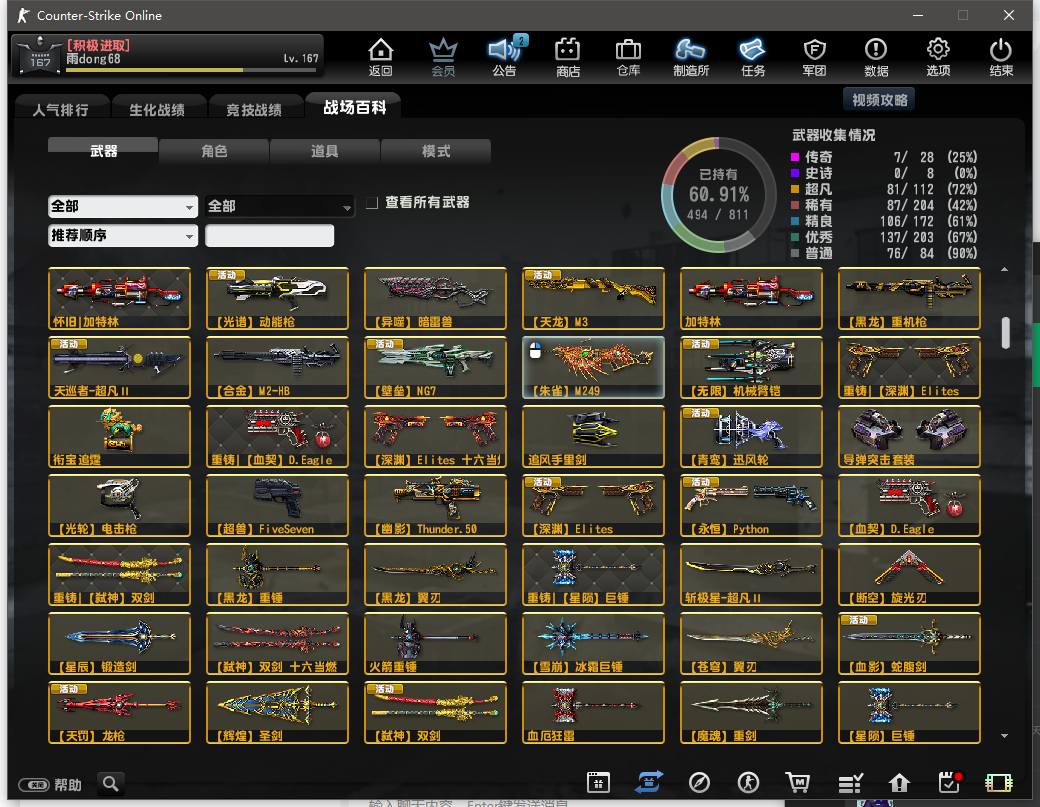Image resolution: width=1040 pixels, height=807 pixels.
Task: Click the 视频攻略 button
Action: [879, 100]
